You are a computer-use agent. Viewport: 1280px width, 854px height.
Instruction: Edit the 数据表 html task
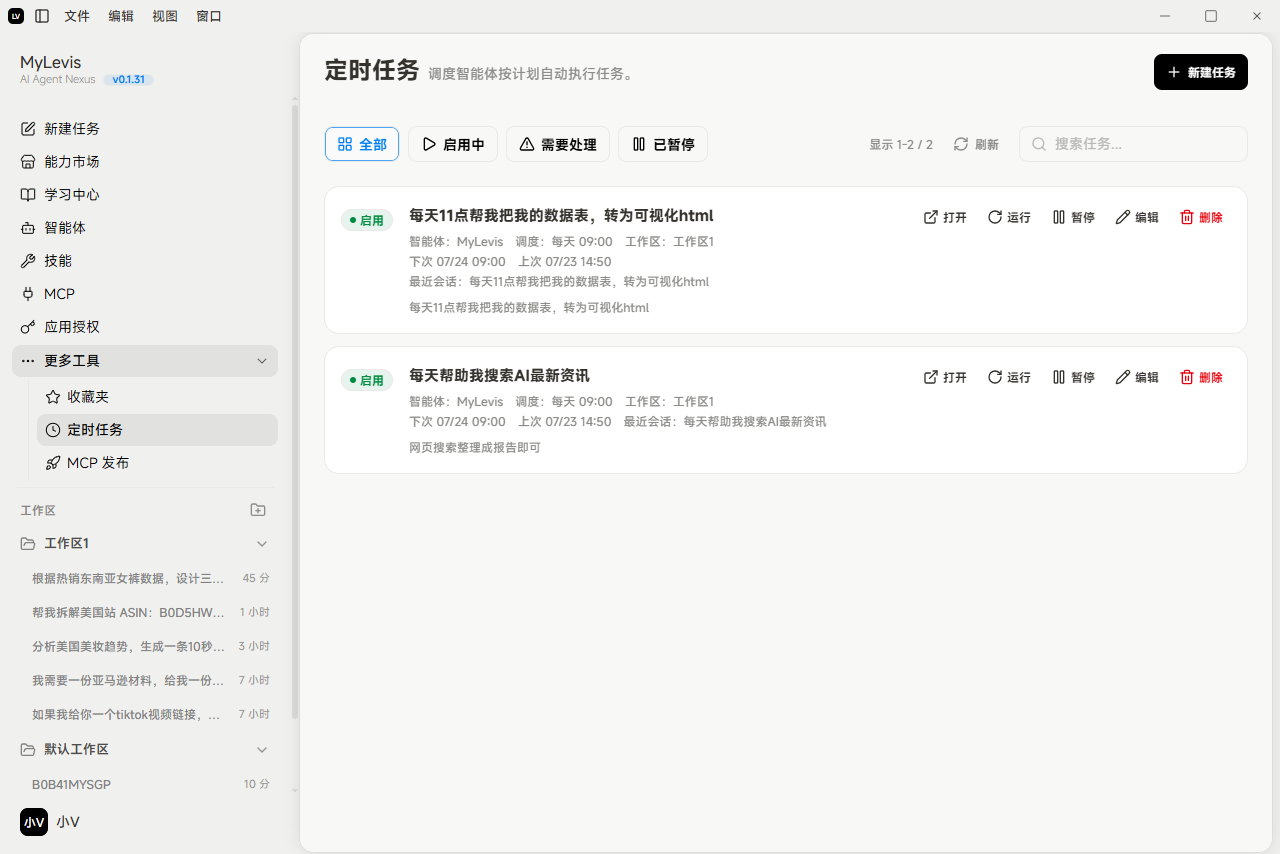1137,217
